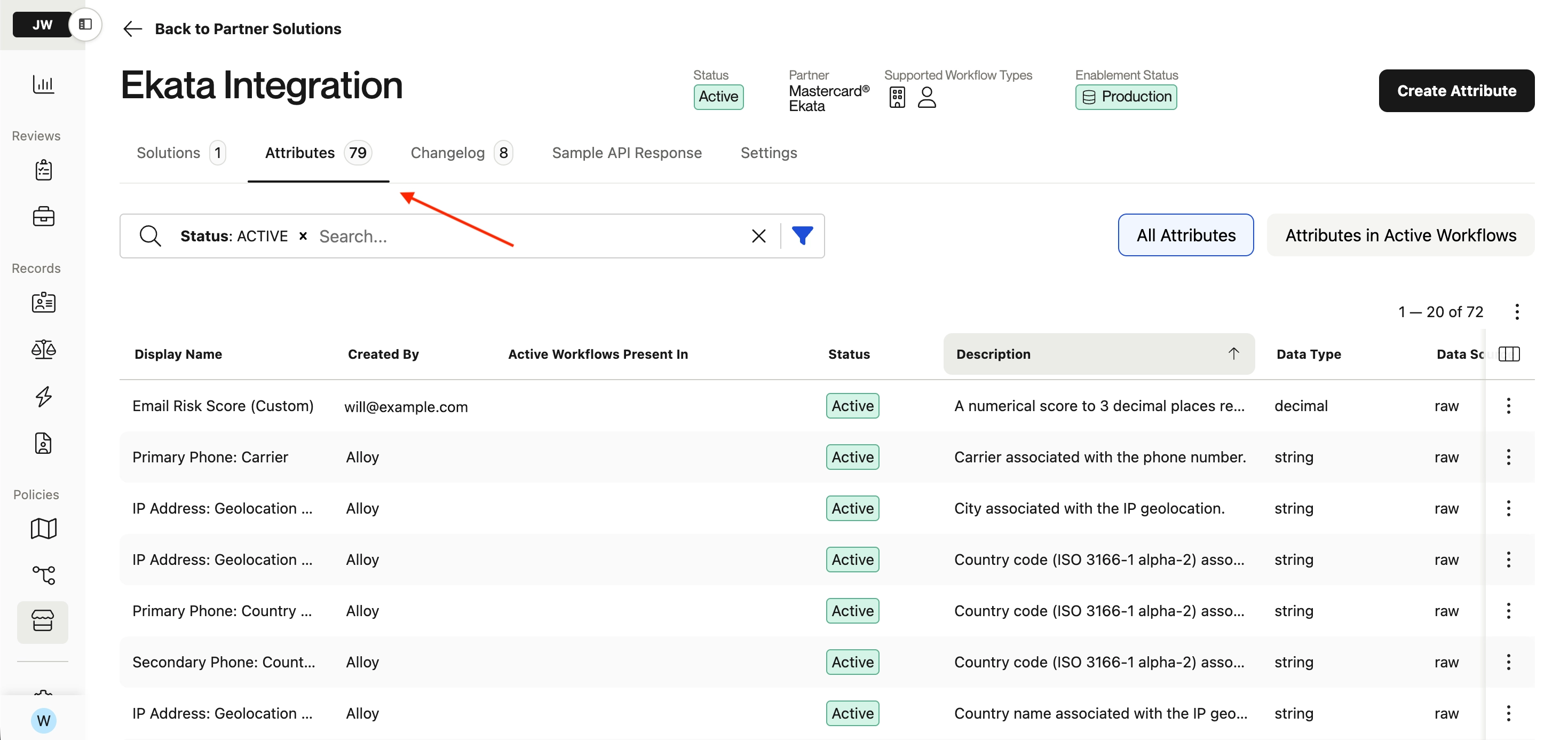Sort by Data Type column header

click(x=1308, y=354)
